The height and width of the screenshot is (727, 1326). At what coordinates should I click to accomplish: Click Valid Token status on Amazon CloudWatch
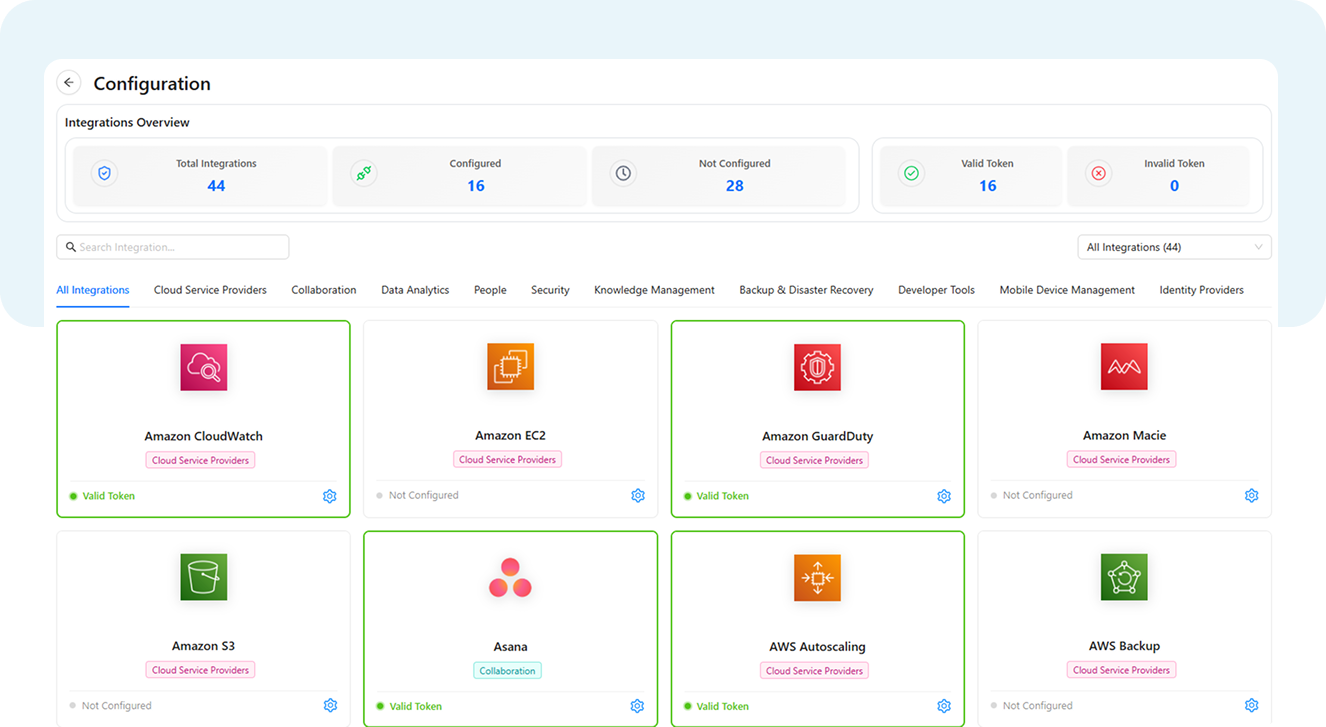tap(102, 496)
